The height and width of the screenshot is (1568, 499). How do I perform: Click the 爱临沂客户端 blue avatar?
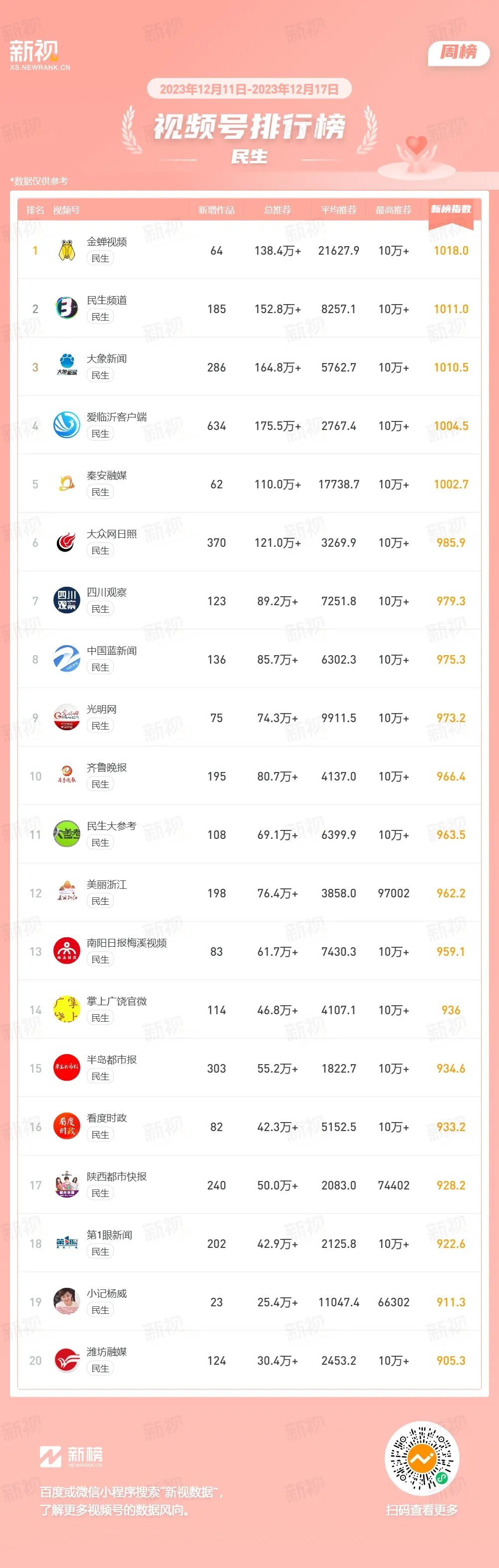point(67,425)
